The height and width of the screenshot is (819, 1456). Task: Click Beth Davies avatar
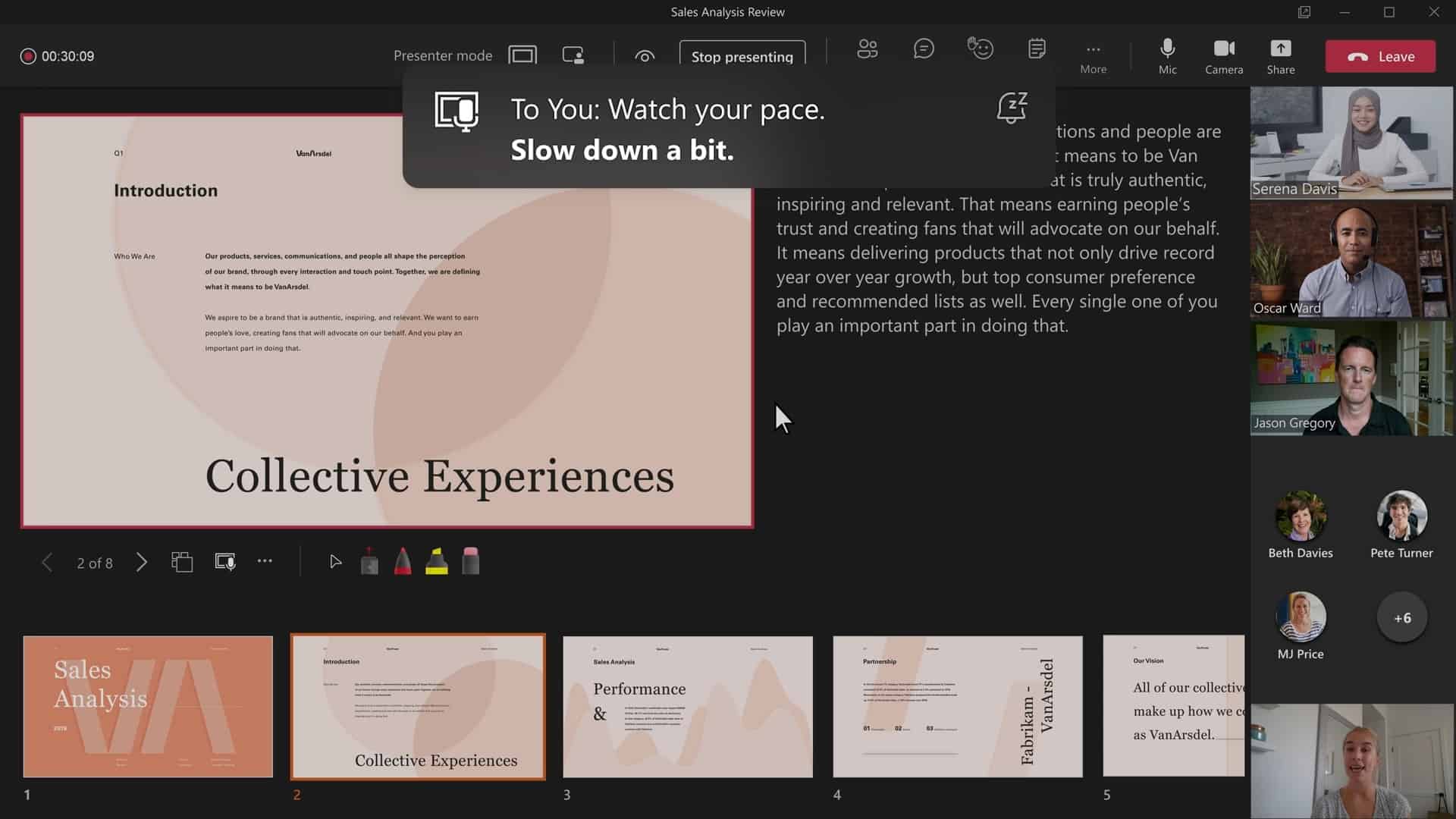[1301, 516]
